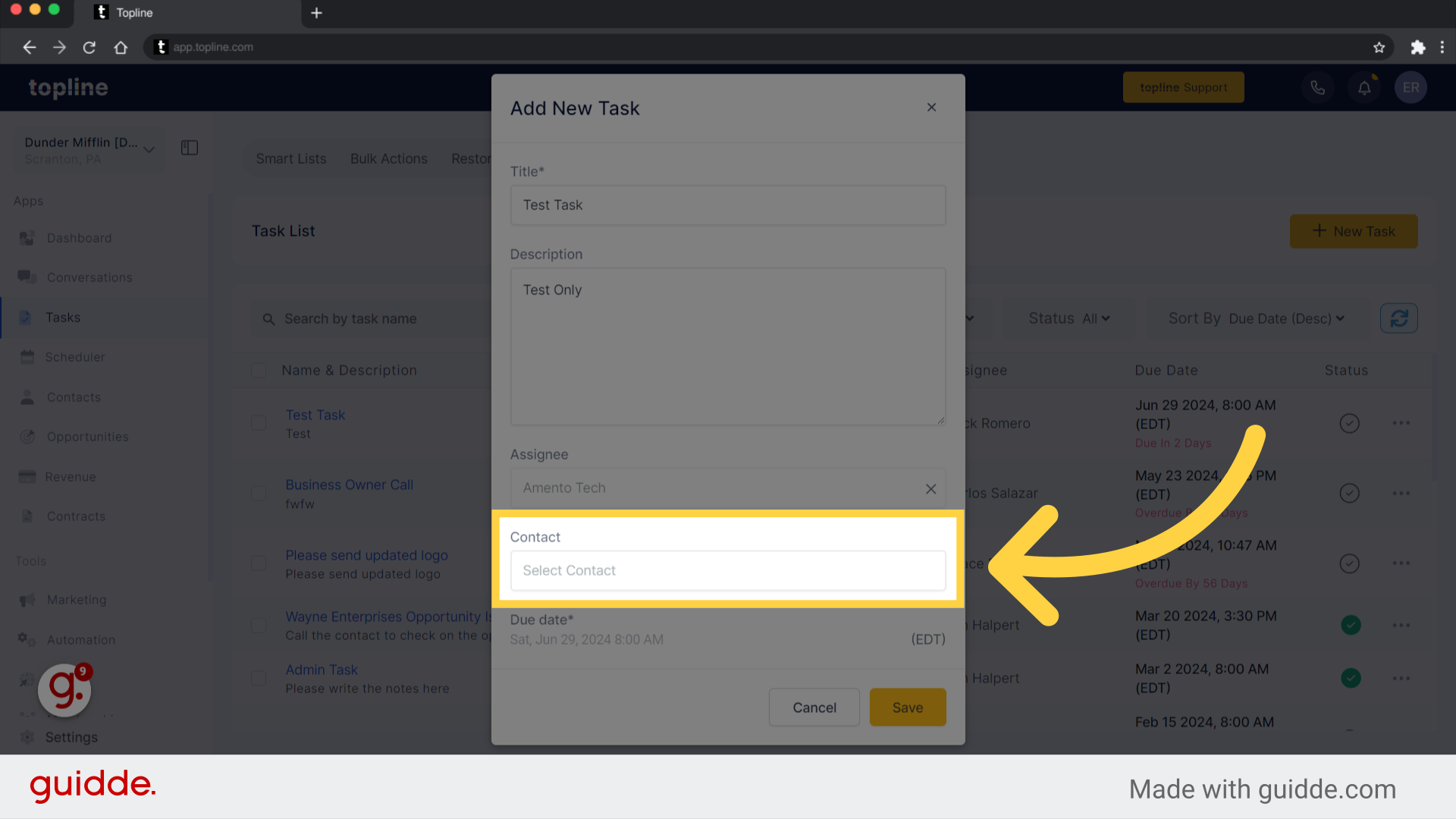Open Conversations in the sidebar

tap(89, 278)
